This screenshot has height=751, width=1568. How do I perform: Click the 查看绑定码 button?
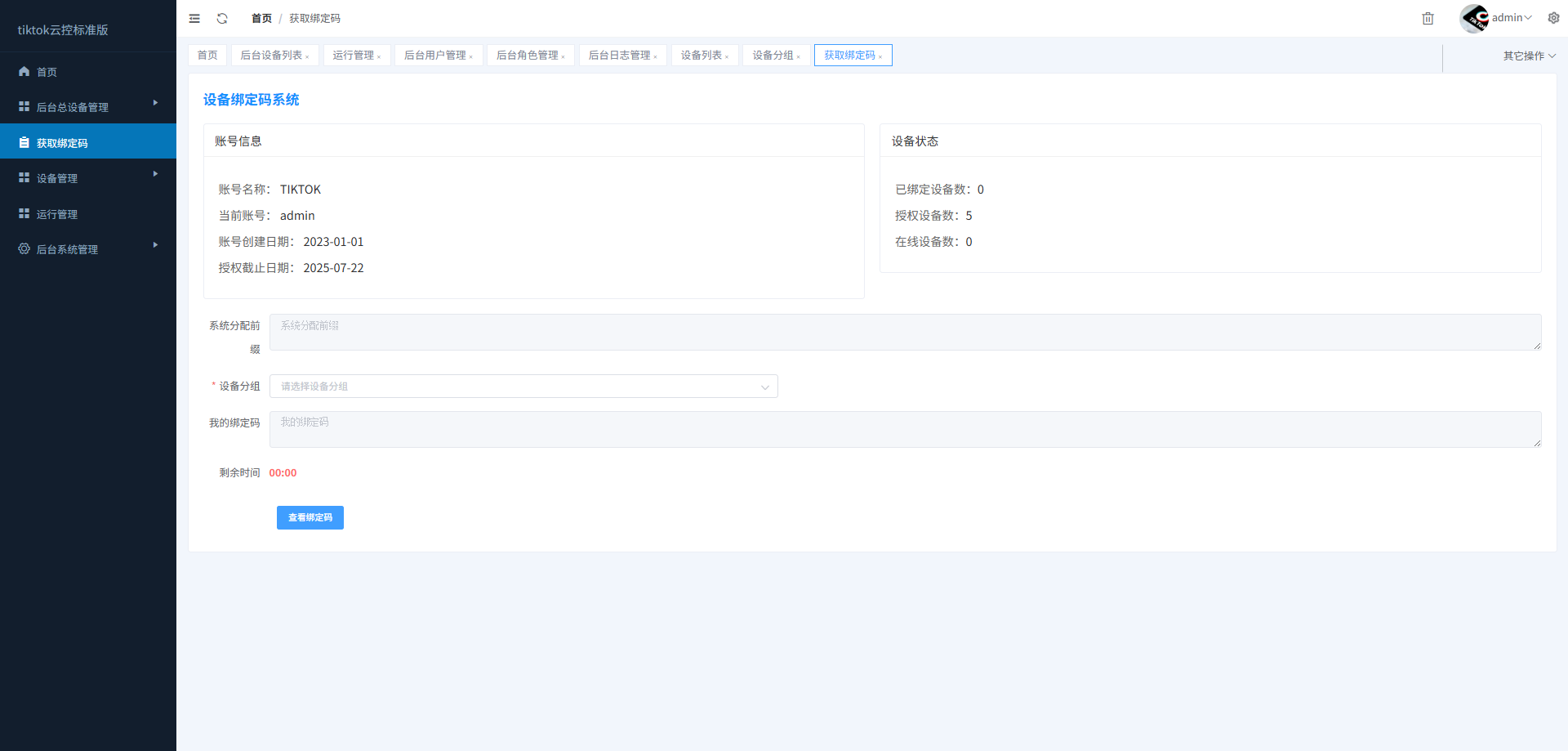pos(310,517)
